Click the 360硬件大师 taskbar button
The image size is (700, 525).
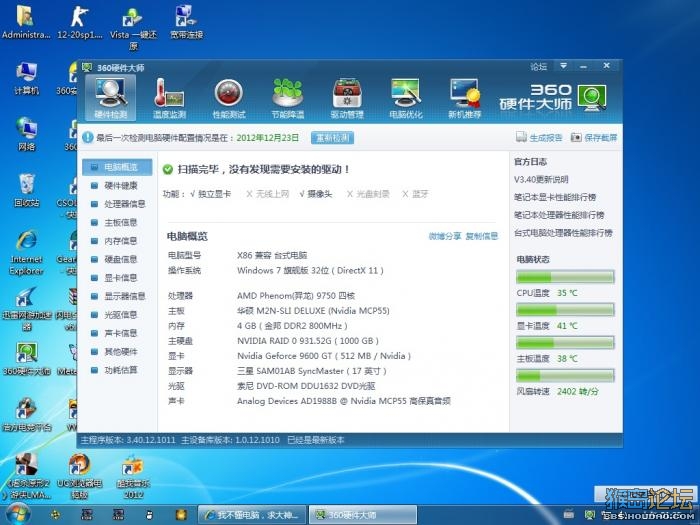[x=363, y=515]
